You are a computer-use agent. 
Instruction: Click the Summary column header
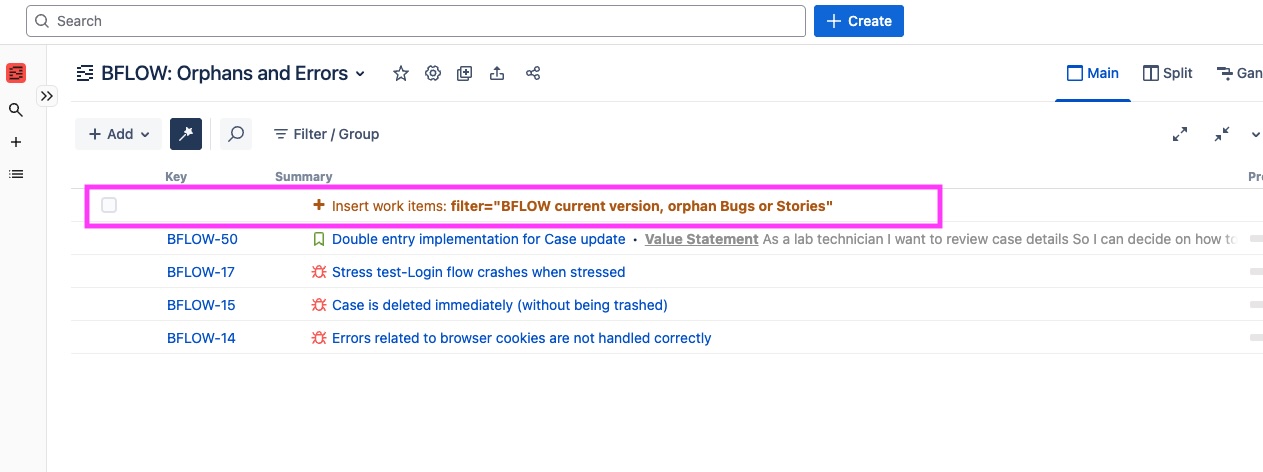tap(304, 177)
